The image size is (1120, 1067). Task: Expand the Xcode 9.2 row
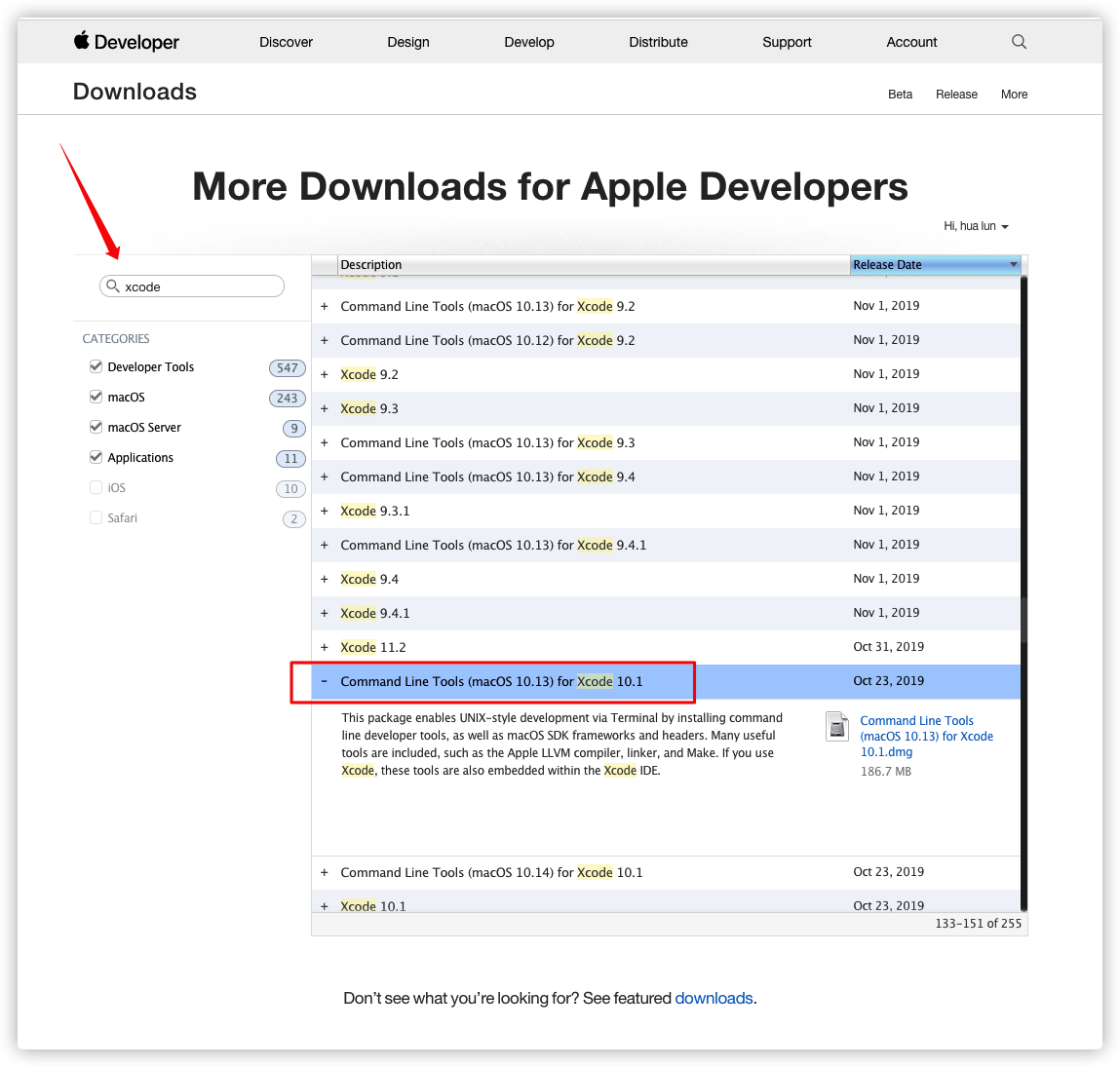coord(325,374)
